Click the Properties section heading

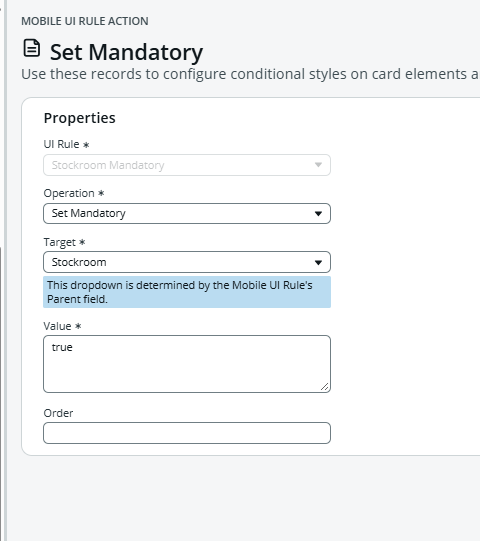[x=79, y=118]
